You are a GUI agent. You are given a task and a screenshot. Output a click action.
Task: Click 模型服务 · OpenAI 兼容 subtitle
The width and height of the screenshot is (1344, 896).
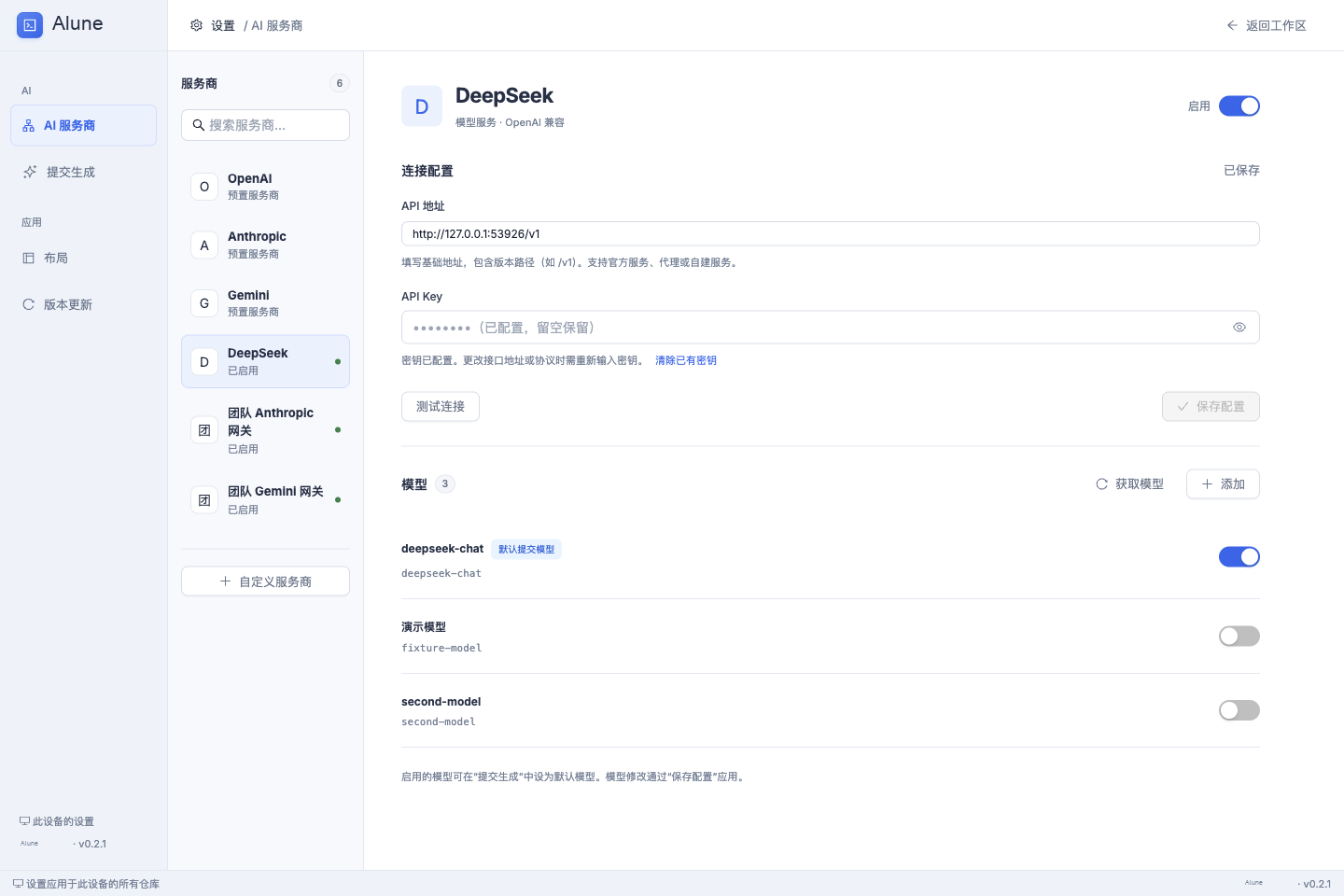pos(510,122)
